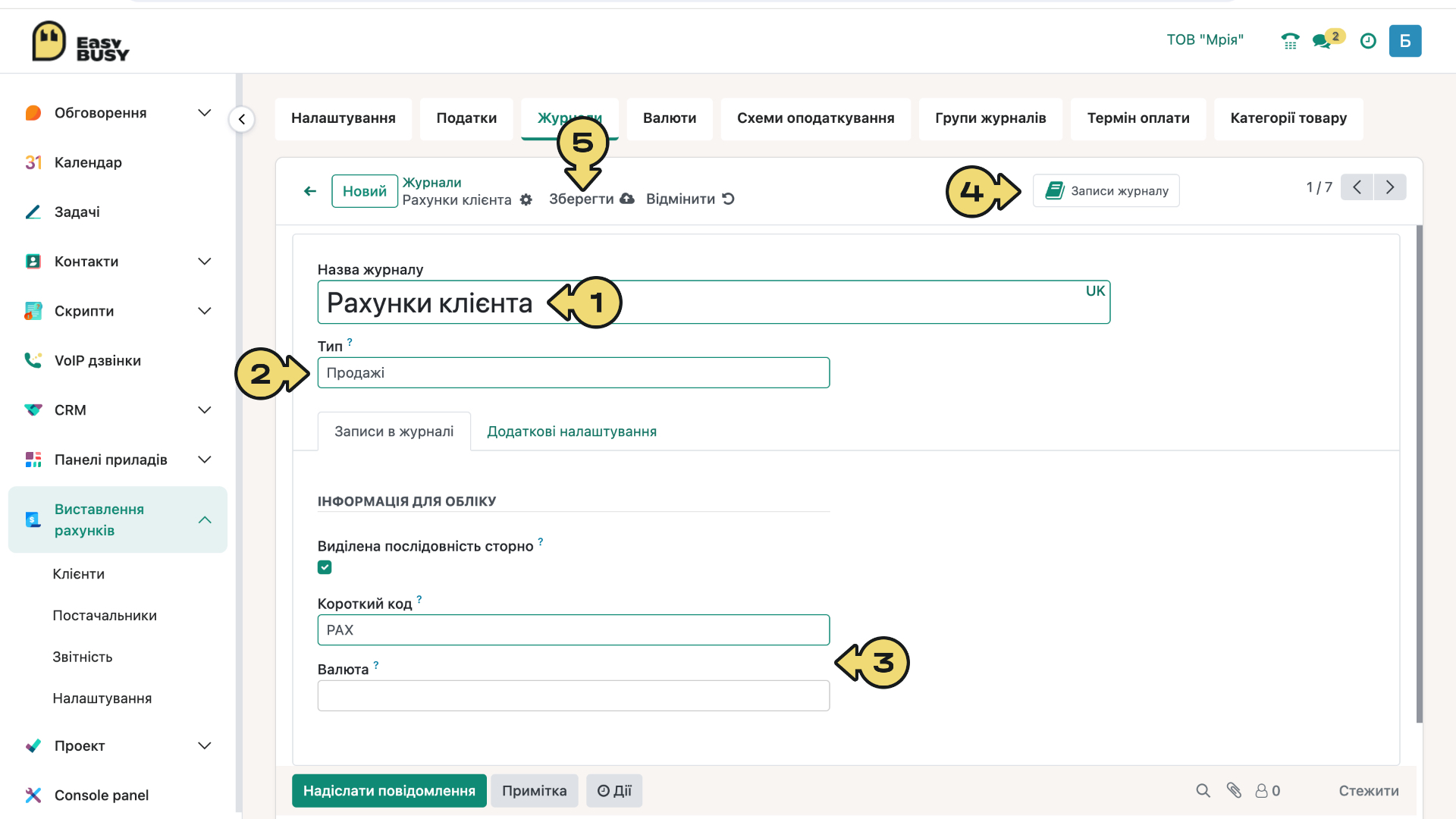Collapse the Виставлення рахунків menu chevron
1456x819 pixels.
(204, 520)
